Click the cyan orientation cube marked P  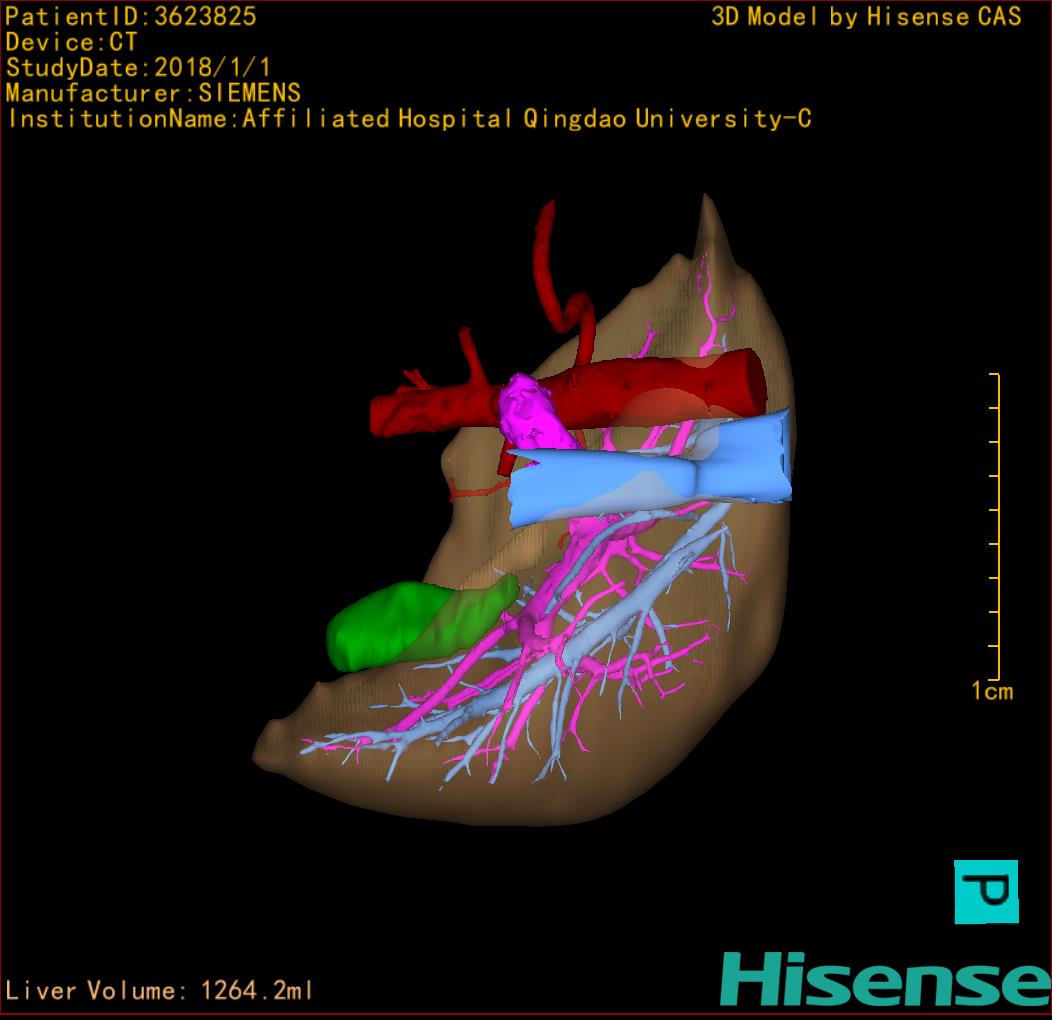pos(986,891)
